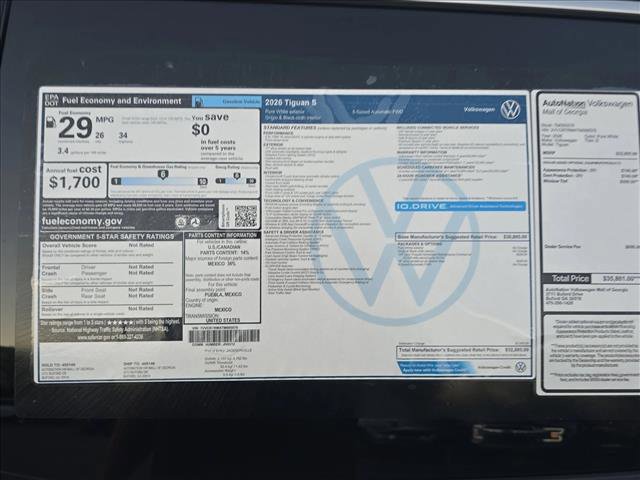Click the VIN barcode below parts content
Image resolution: width=640 pixels, height=480 pixels.
(x=224, y=336)
